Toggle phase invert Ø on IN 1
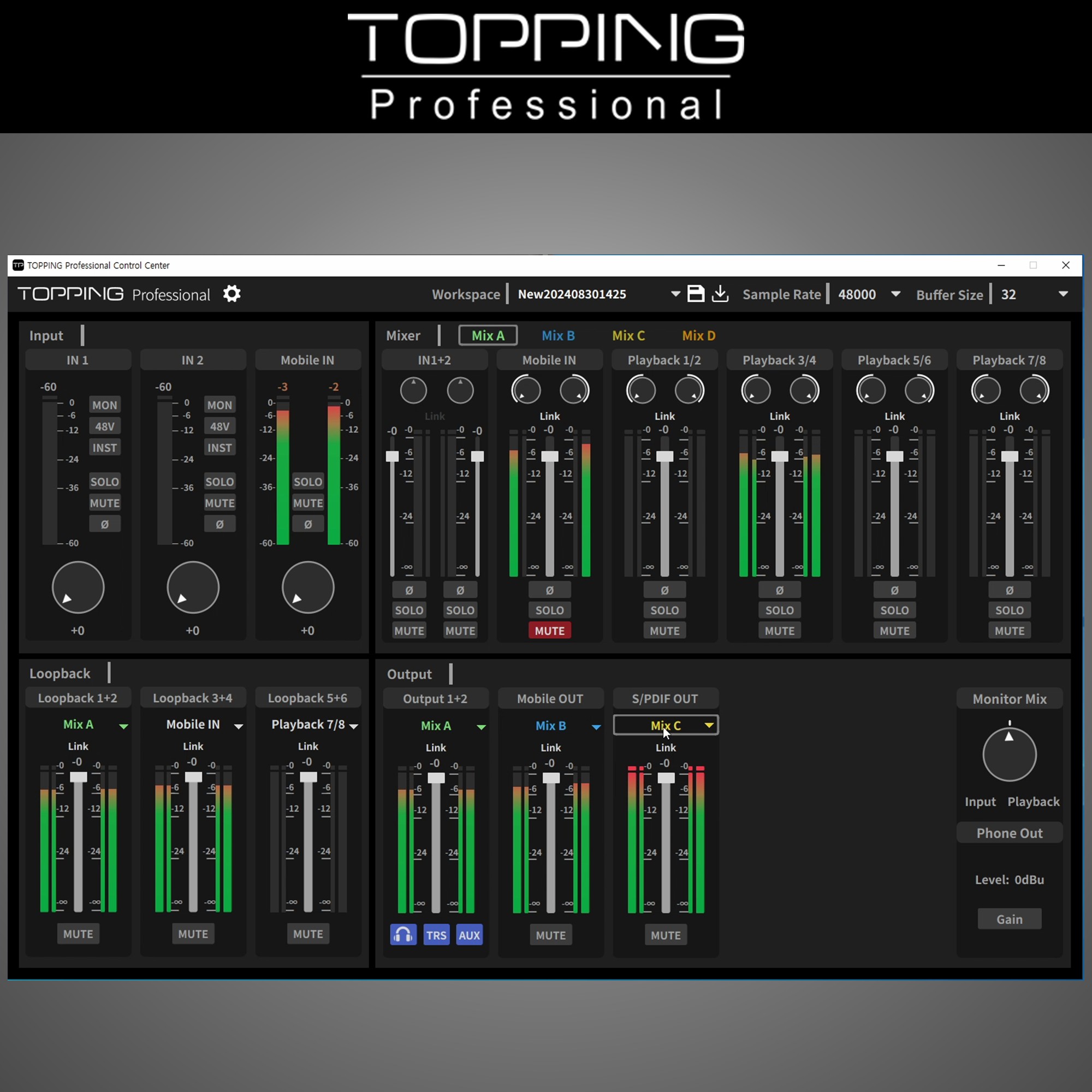Viewport: 1092px width, 1092px height. pyautogui.click(x=105, y=525)
